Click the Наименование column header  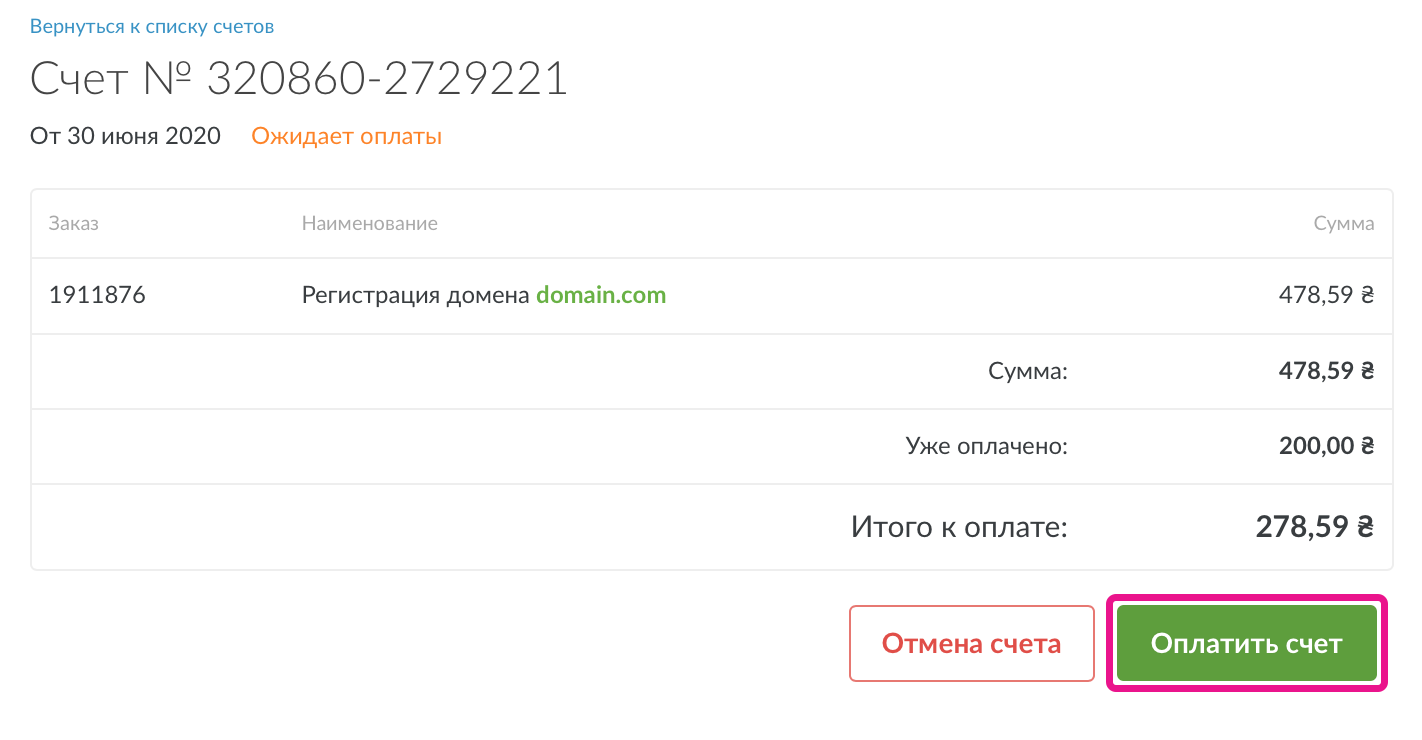[x=370, y=223]
